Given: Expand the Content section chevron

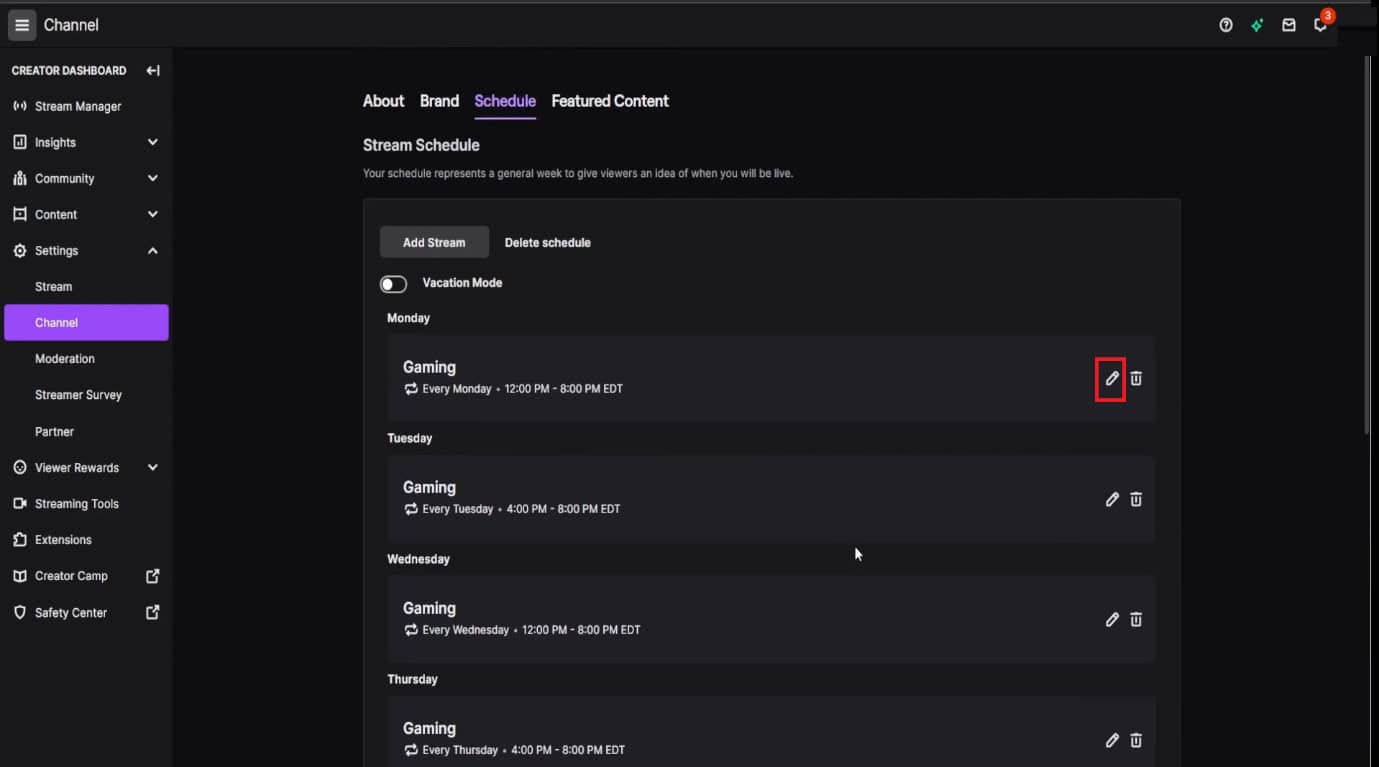Looking at the screenshot, I should tap(153, 214).
